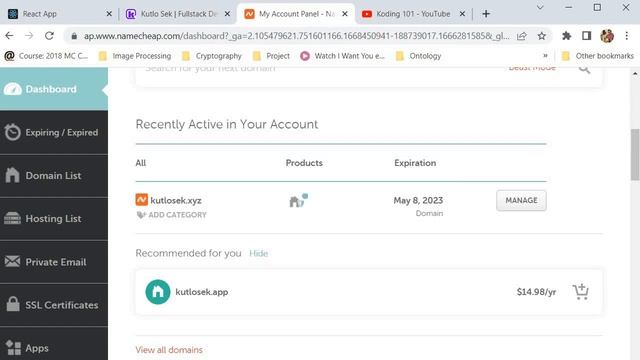Show hidden bookmarks chevron
The width and height of the screenshot is (640, 360).
545,56
